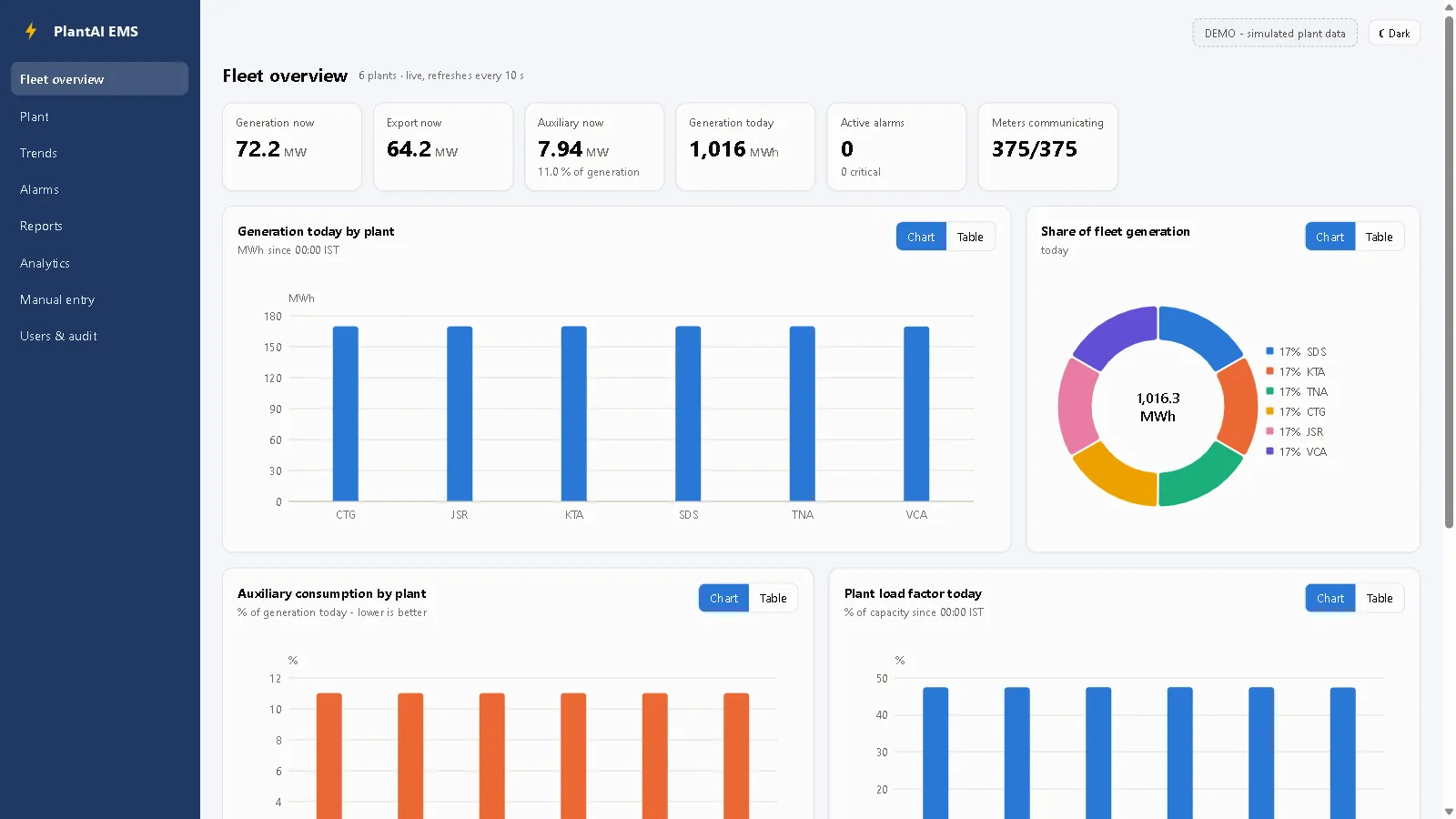1456x819 pixels.
Task: Select Chart view for Auxiliary consumption by plant
Action: [x=723, y=598]
